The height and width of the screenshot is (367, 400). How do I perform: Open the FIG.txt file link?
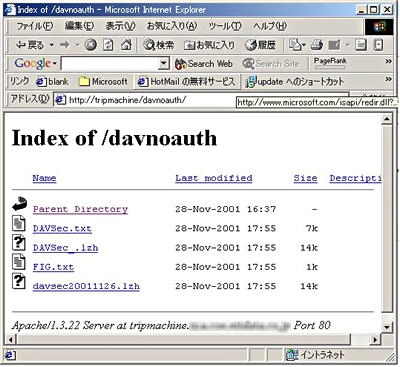coord(53,267)
